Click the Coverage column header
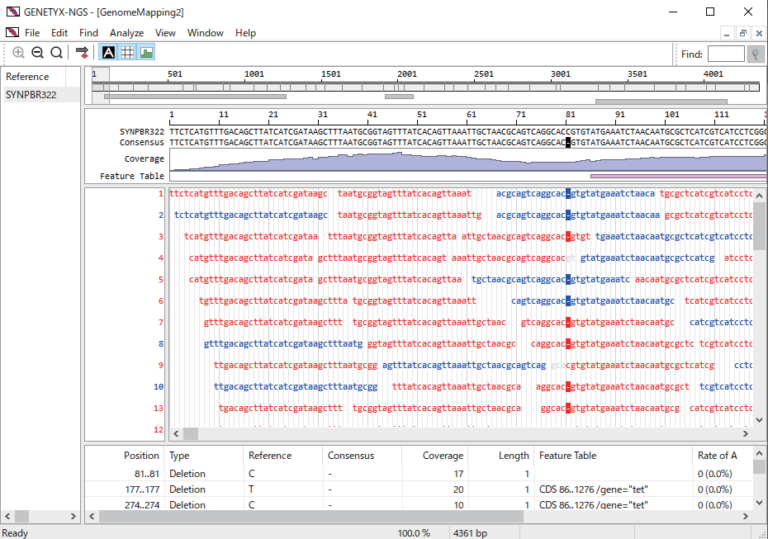Image resolution: width=768 pixels, height=539 pixels. tap(442, 456)
